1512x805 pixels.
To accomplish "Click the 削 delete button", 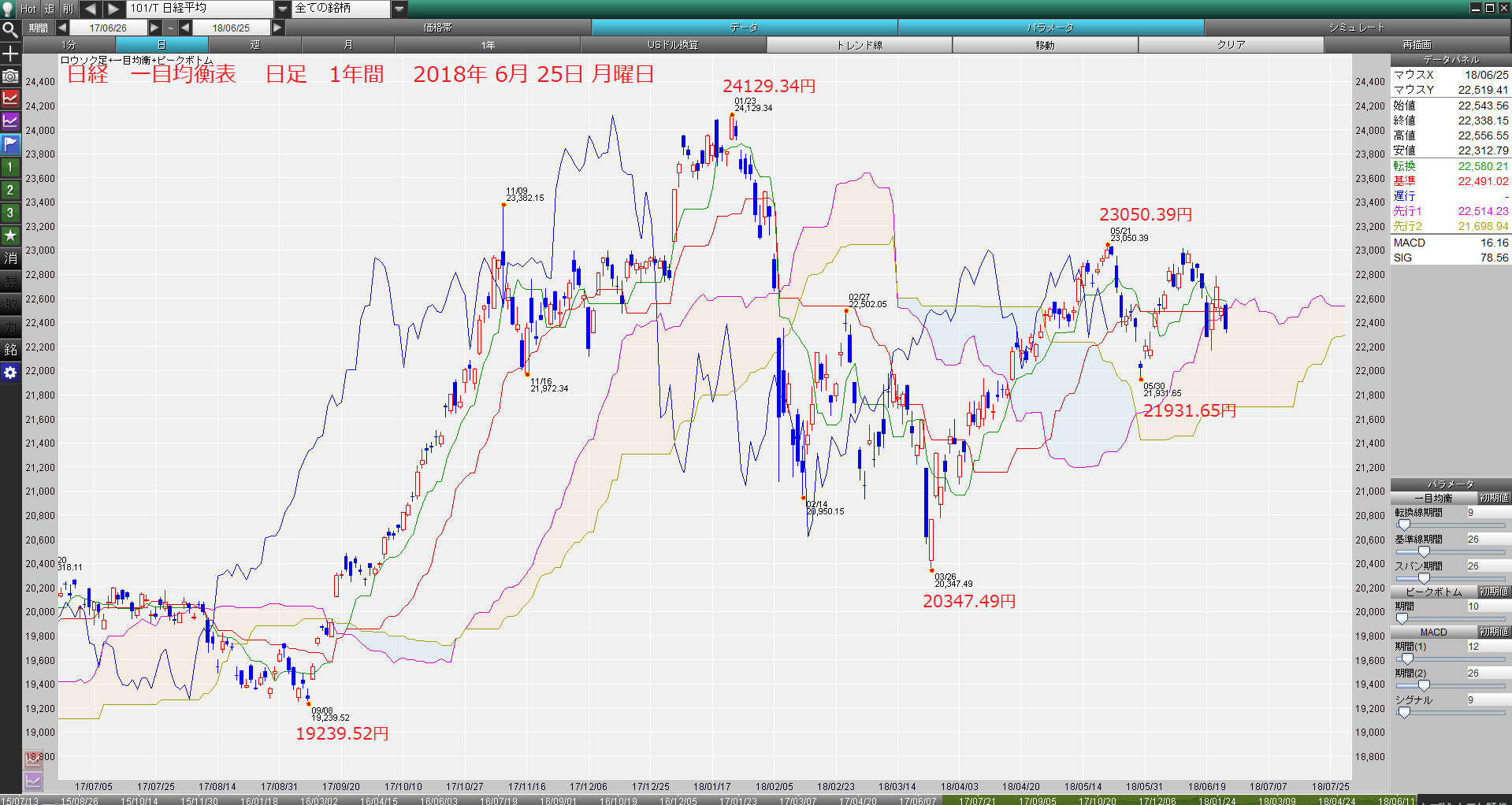I will [69, 9].
